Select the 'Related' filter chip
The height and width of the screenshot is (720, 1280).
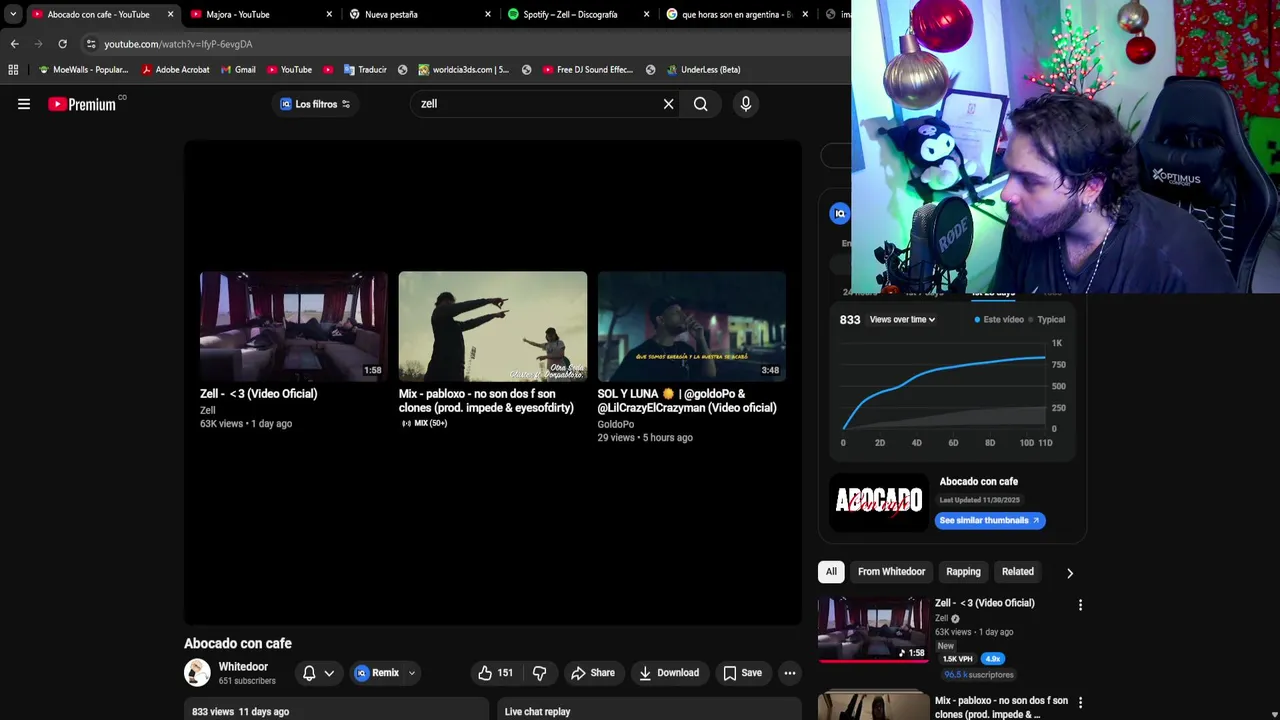[1018, 572]
